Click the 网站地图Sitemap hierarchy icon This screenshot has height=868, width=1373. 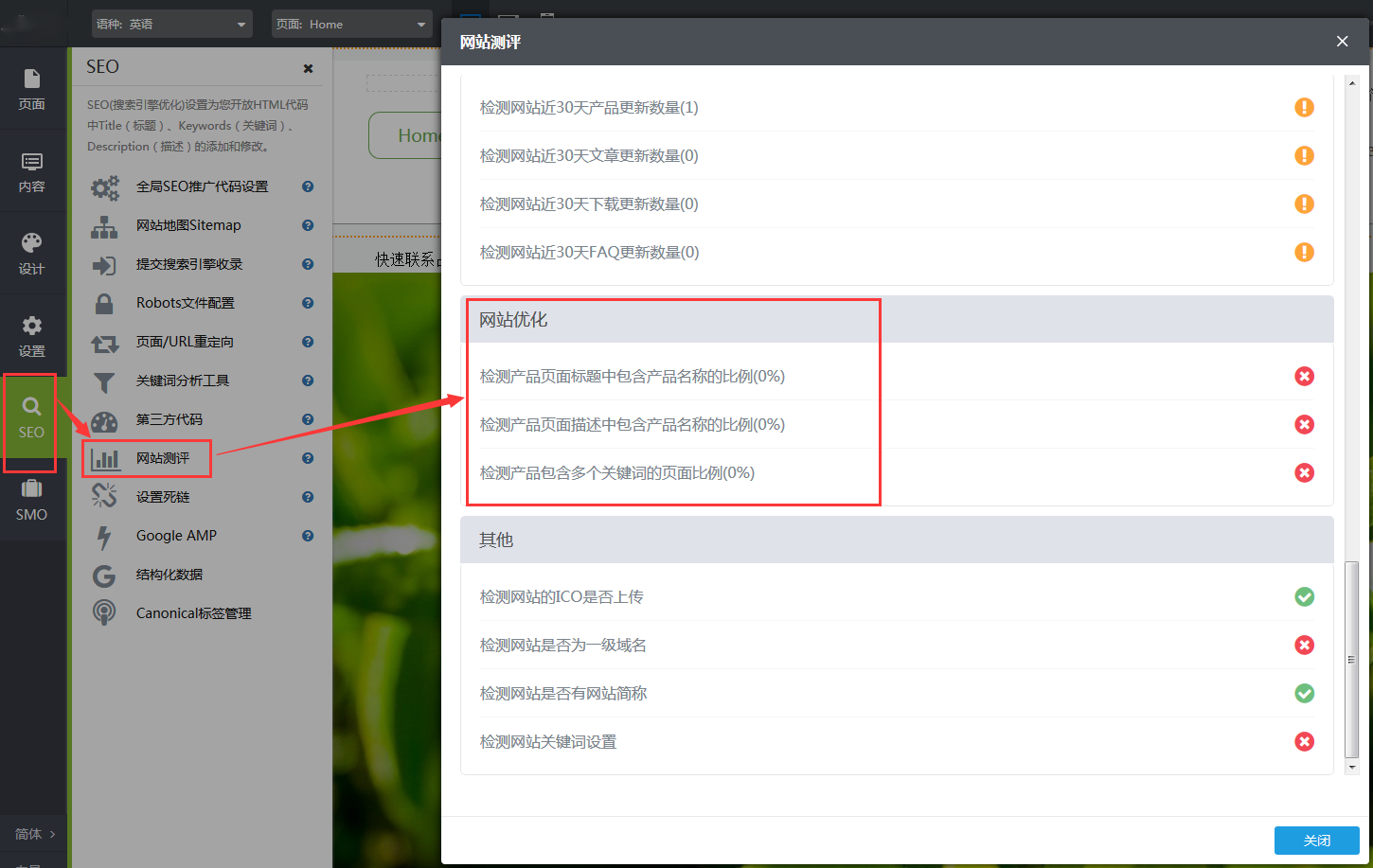pyautogui.click(x=105, y=226)
